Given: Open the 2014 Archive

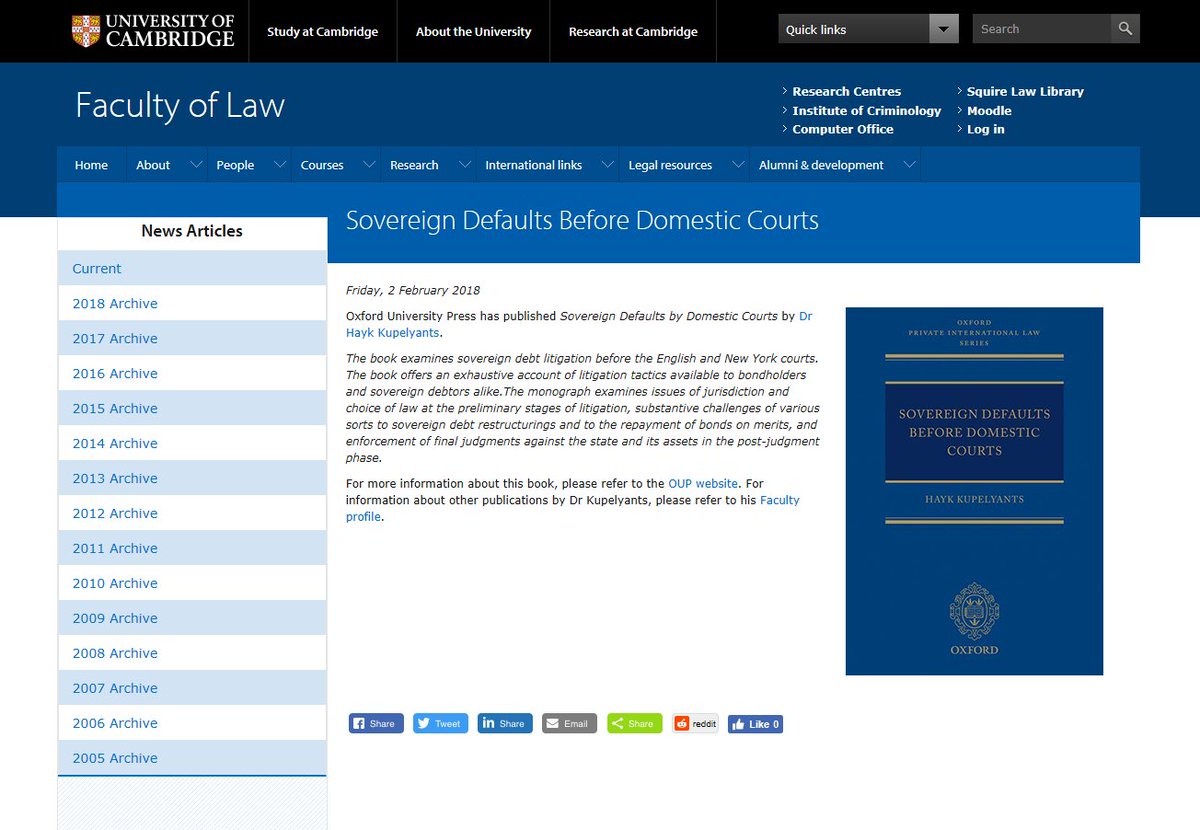Looking at the screenshot, I should pyautogui.click(x=192, y=443).
